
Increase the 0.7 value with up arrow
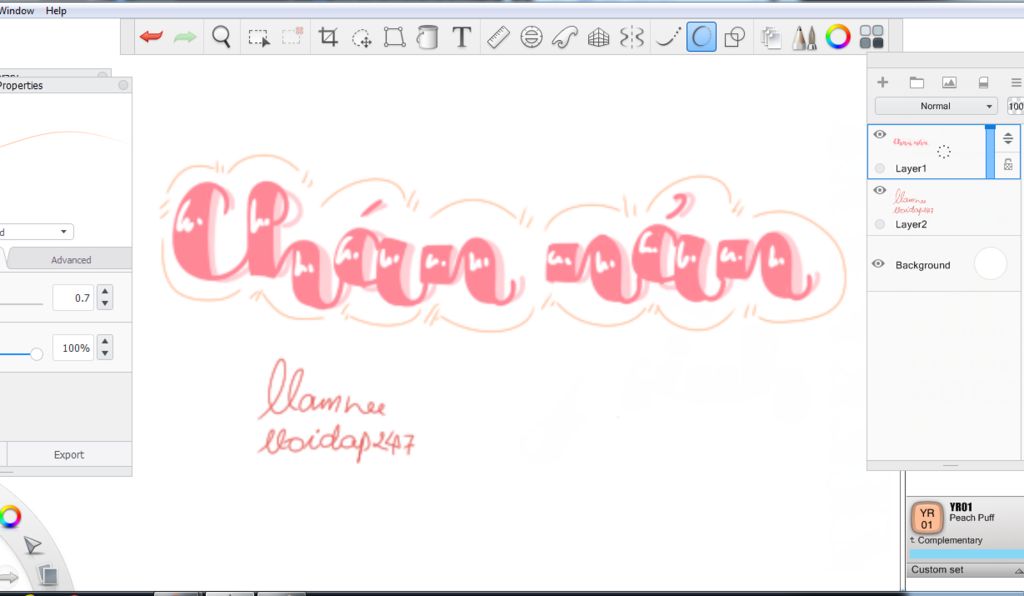[105, 291]
